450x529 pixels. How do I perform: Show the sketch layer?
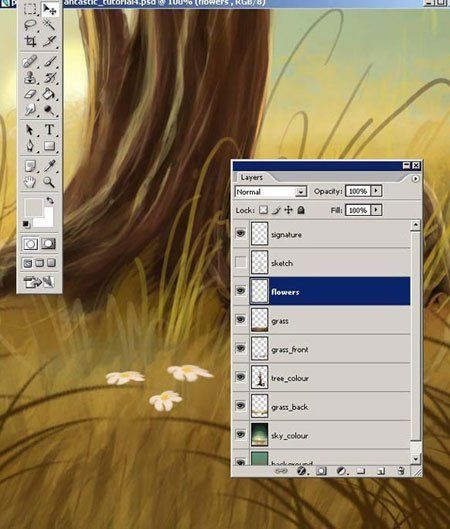coord(241,262)
